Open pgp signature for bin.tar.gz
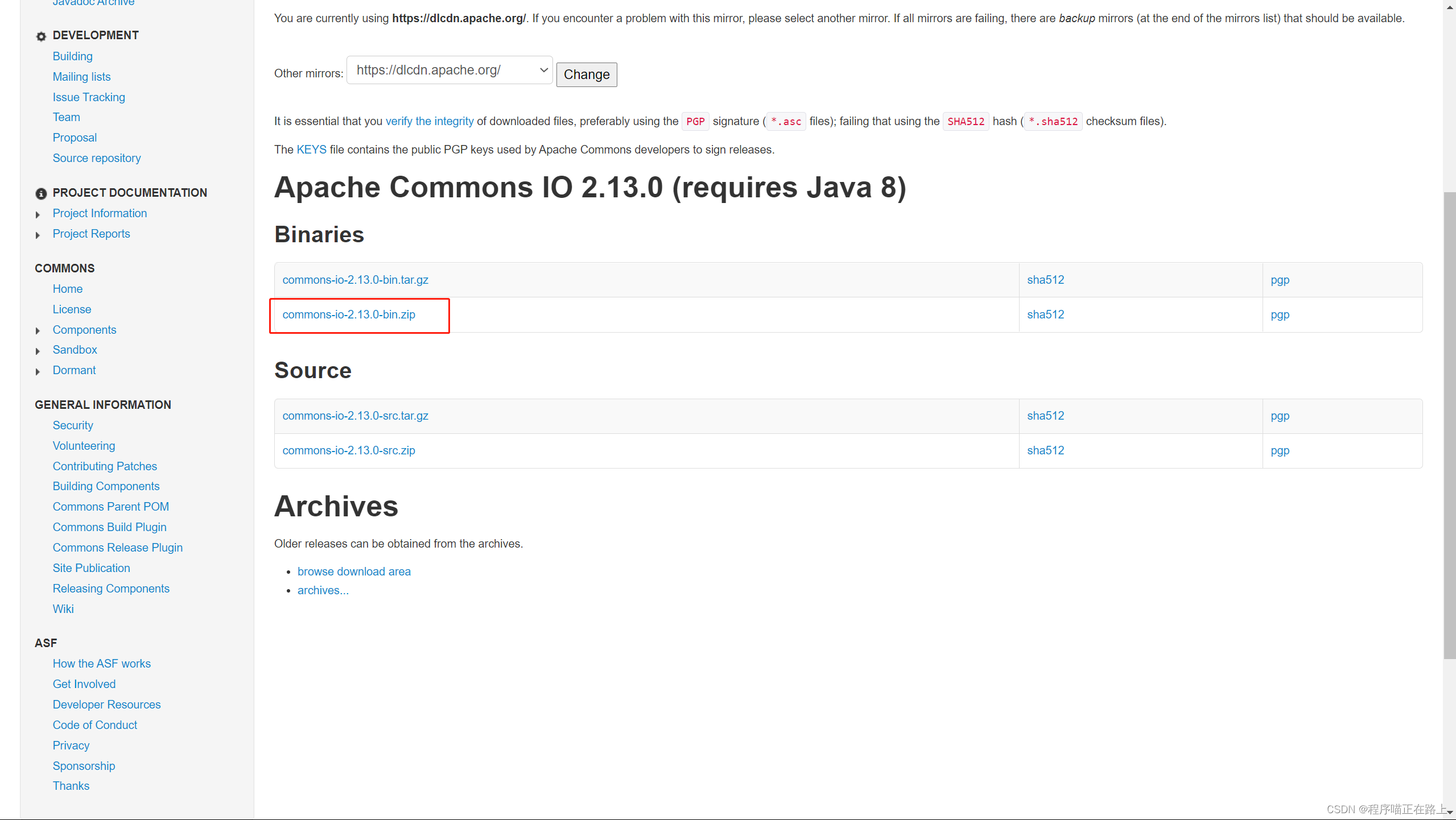1456x820 pixels. [1280, 280]
